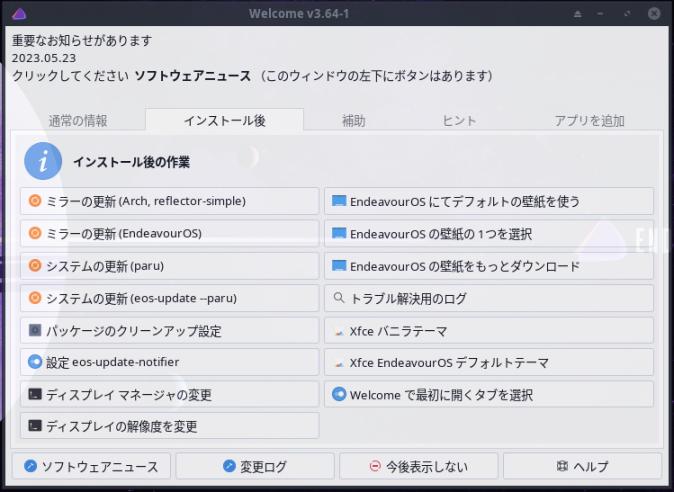
Task: Run システムの更新 (paru)
Action: pos(170,266)
